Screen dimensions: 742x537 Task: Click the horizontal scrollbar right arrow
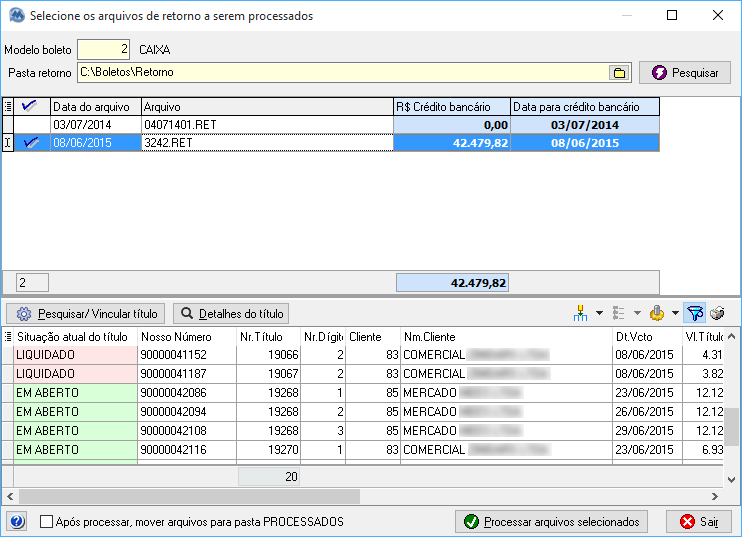pos(715,496)
